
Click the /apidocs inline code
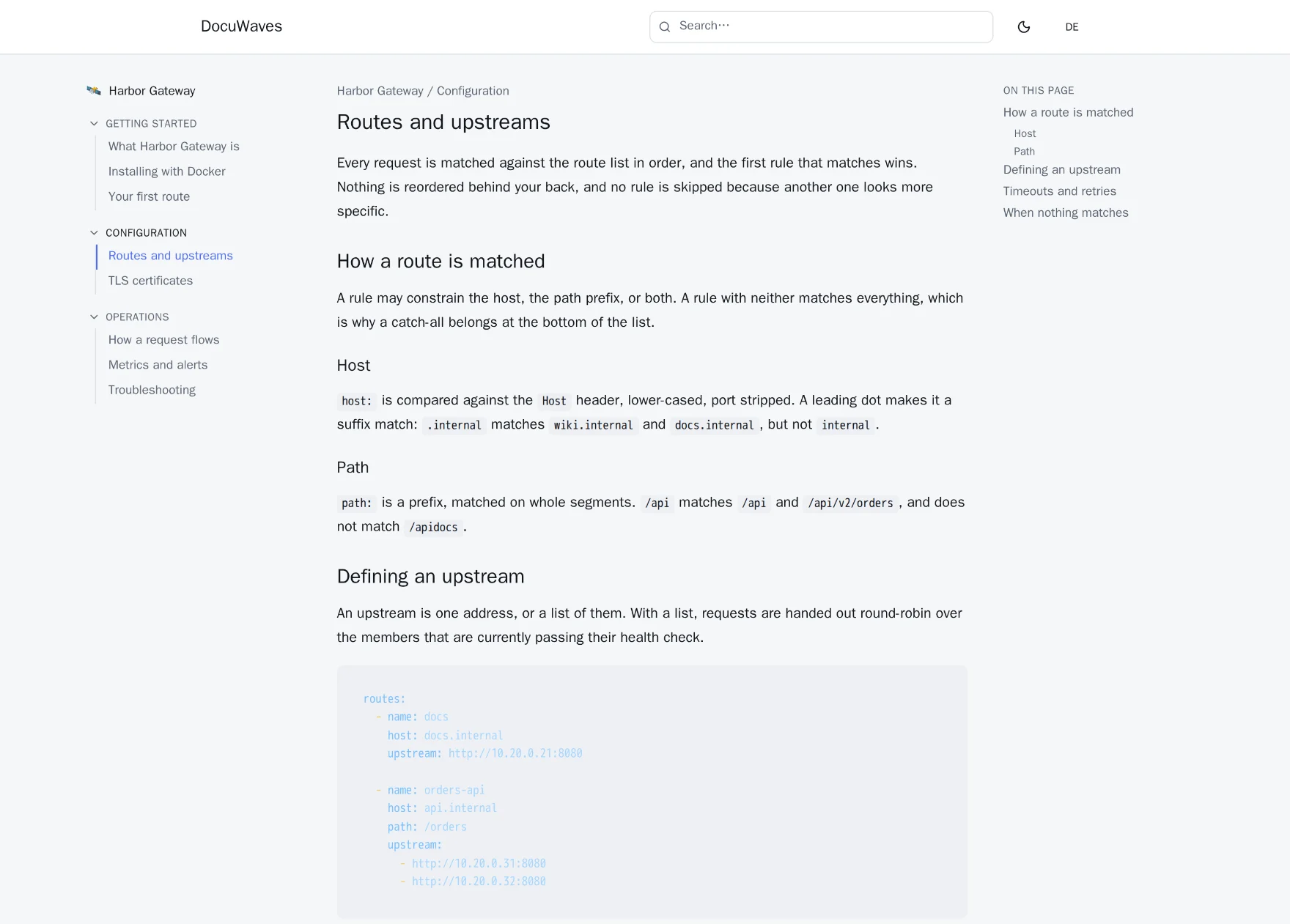coord(433,527)
